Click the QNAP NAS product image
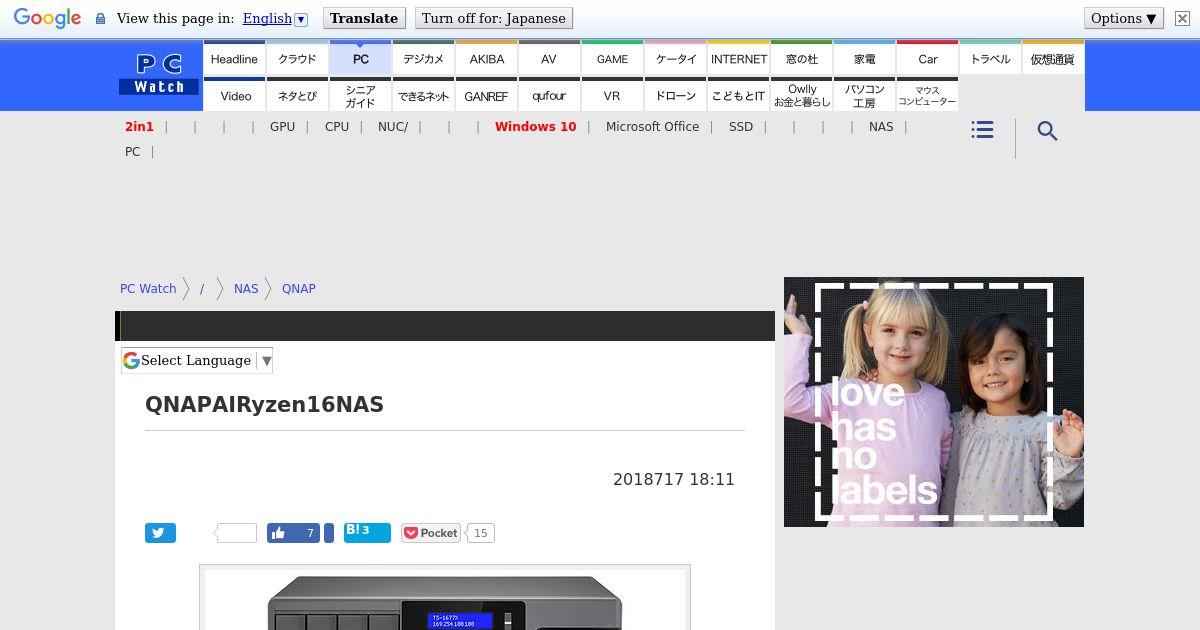The width and height of the screenshot is (1200, 630). click(x=445, y=598)
